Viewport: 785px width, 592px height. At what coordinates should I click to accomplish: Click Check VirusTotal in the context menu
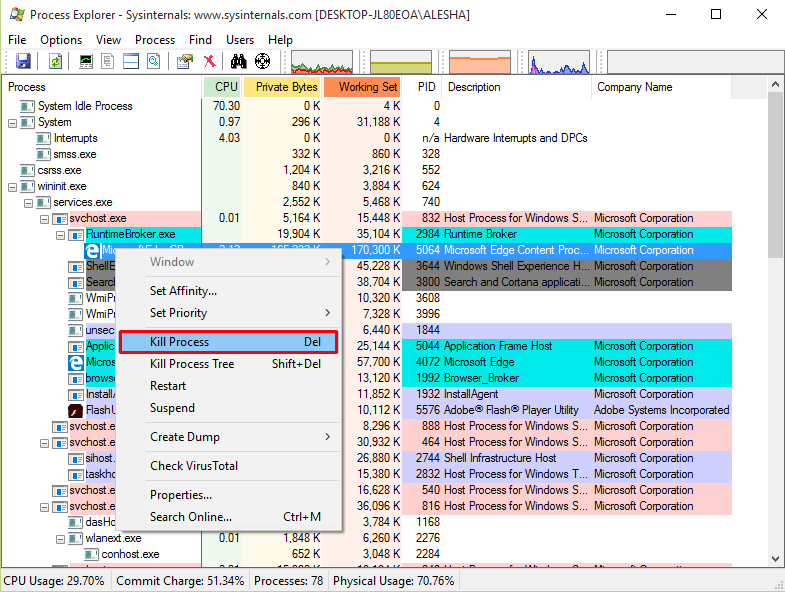(231, 466)
